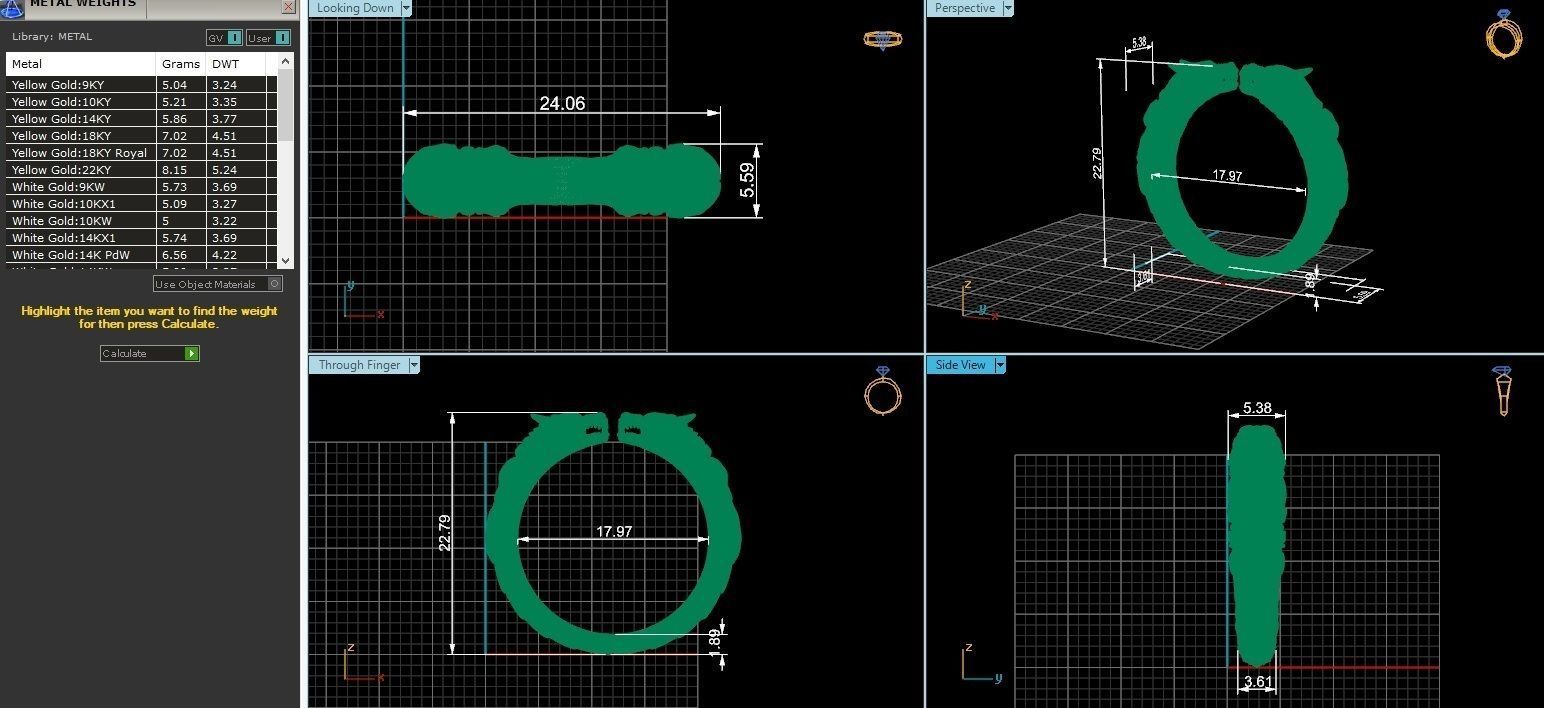The height and width of the screenshot is (708, 1544).
Task: Select the Yellow Gold:14KY row
Action: point(141,119)
